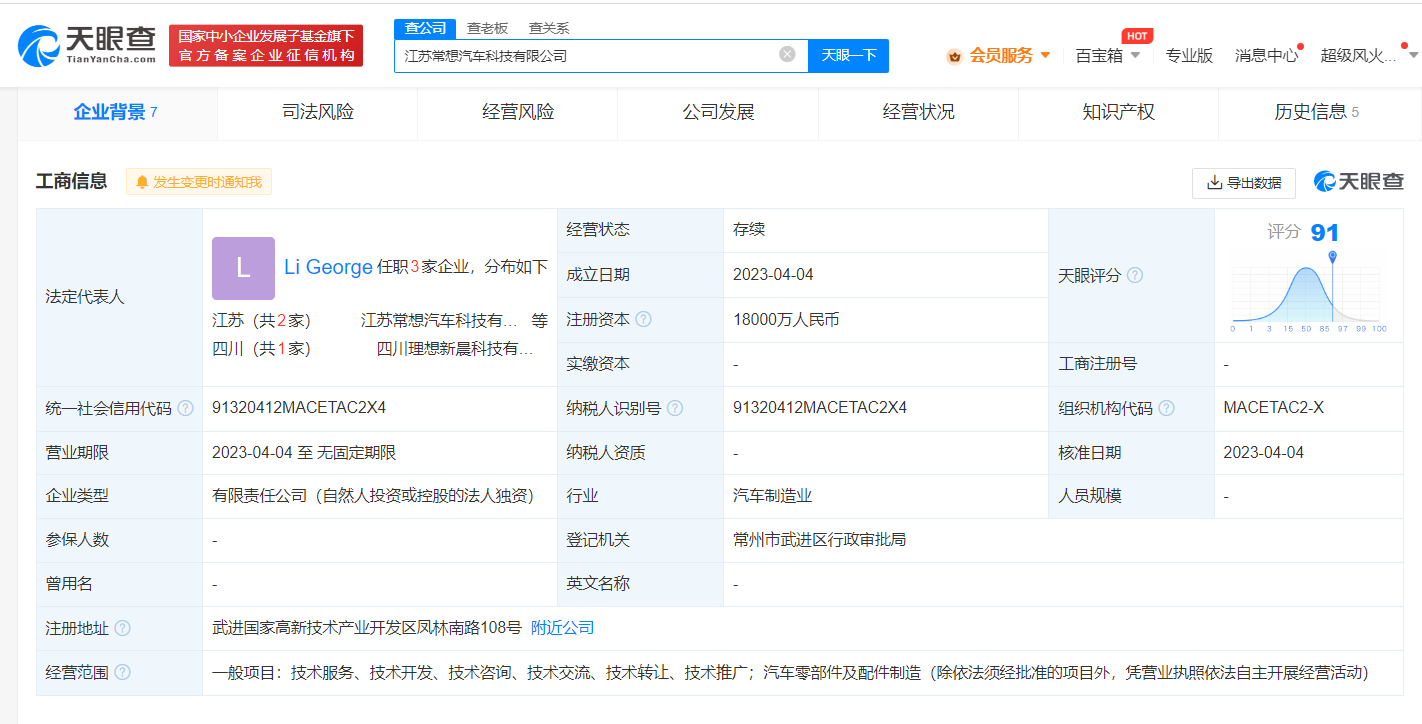Open the 专业版 link
The image size is (1422, 724).
pos(1188,55)
